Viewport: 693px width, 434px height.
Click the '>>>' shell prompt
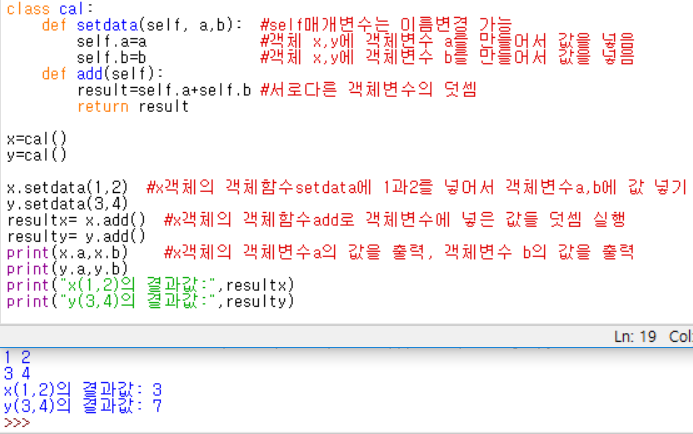(17, 423)
